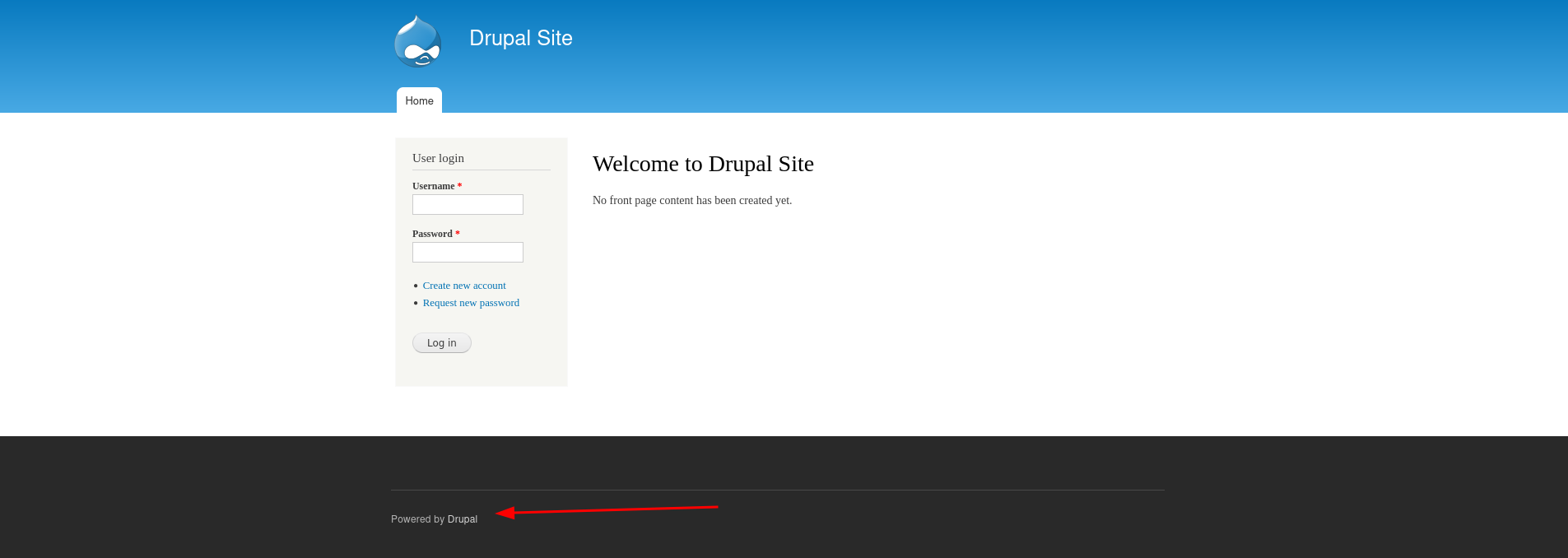The image size is (1568, 558).
Task: Open the Create new account link
Action: coord(464,286)
